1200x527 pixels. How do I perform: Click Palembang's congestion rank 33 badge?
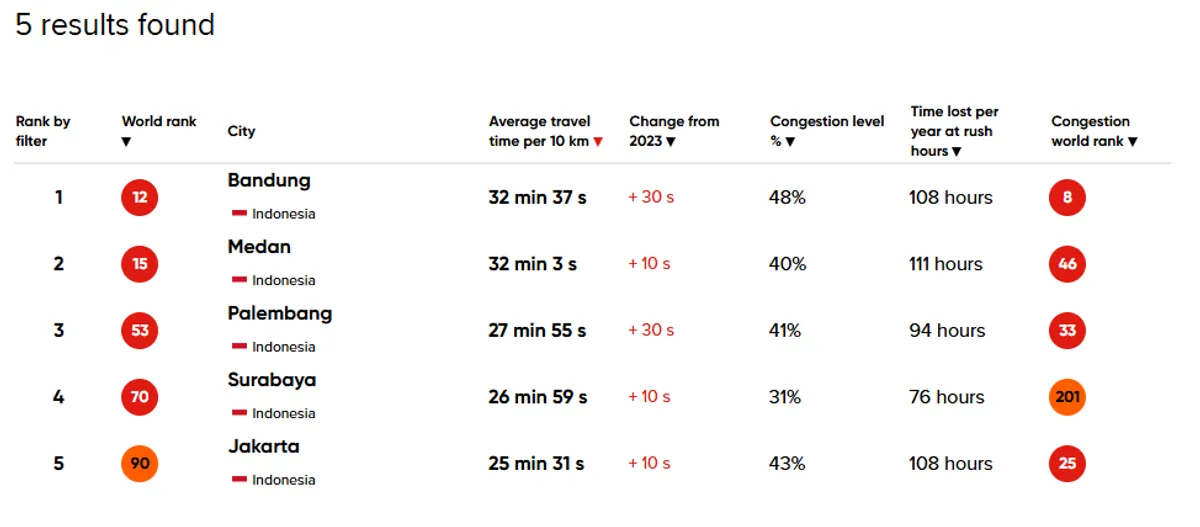click(1067, 331)
